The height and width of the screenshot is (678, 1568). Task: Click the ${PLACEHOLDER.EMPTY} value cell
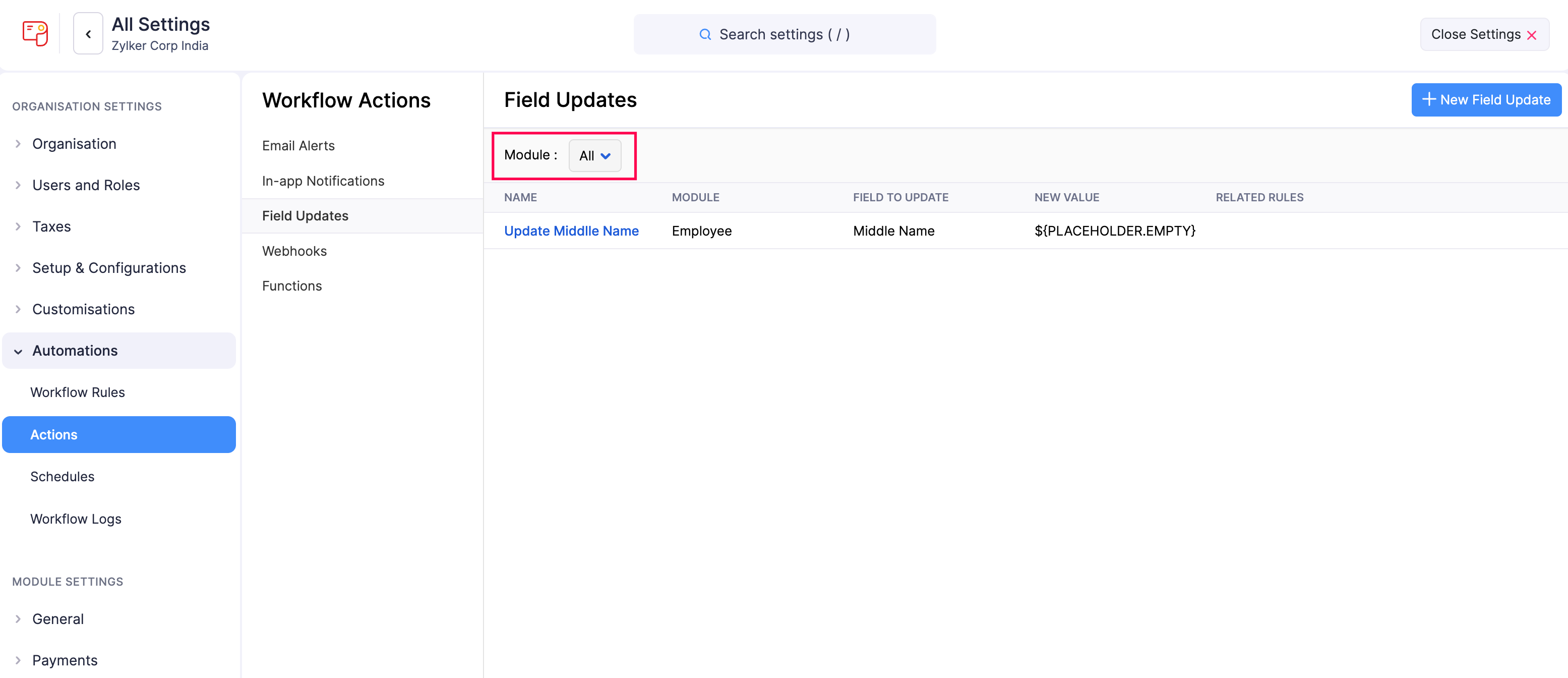click(x=1115, y=231)
